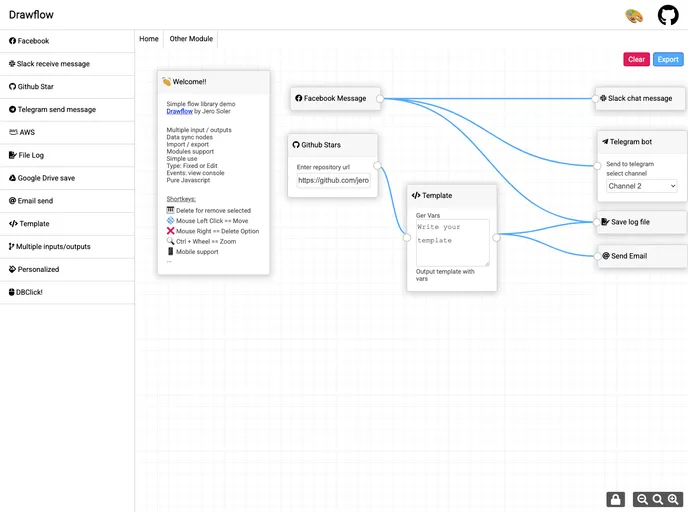Select the Facebook node in sidebar
The width and height of the screenshot is (688, 512).
click(67, 41)
